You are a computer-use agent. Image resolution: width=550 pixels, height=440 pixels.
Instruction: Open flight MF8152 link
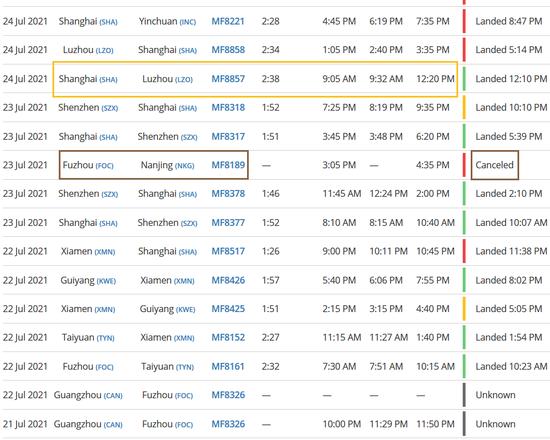tap(228, 338)
